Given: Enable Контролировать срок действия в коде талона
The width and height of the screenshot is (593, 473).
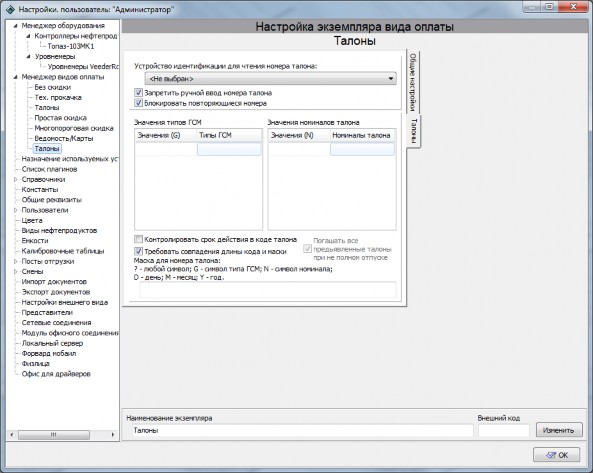Looking at the screenshot, I should tap(138, 239).
